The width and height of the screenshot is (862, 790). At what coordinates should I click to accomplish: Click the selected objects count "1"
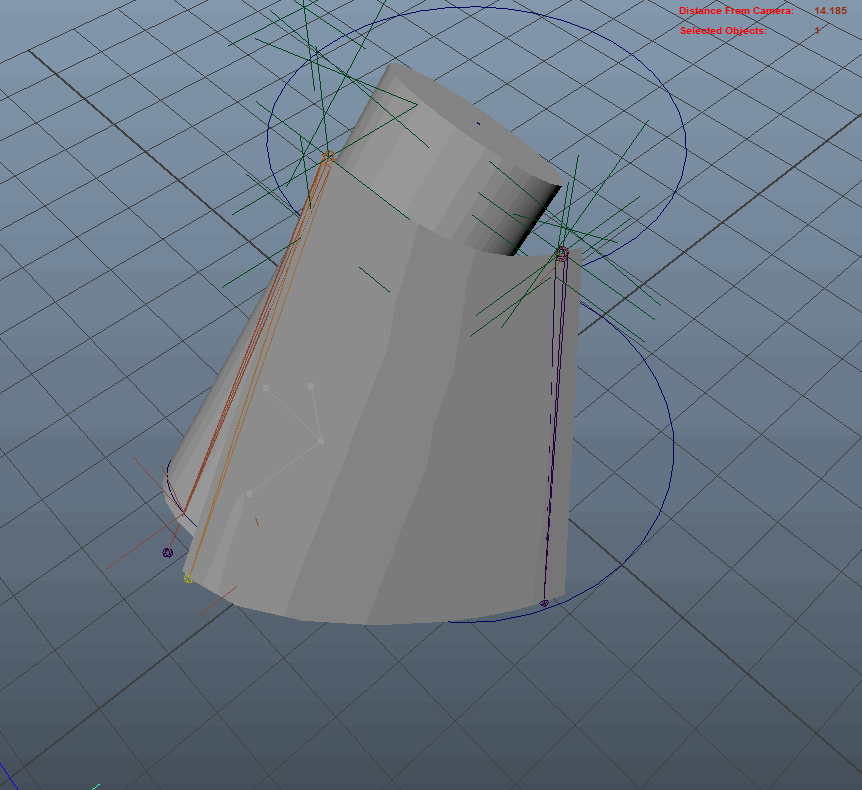(817, 31)
